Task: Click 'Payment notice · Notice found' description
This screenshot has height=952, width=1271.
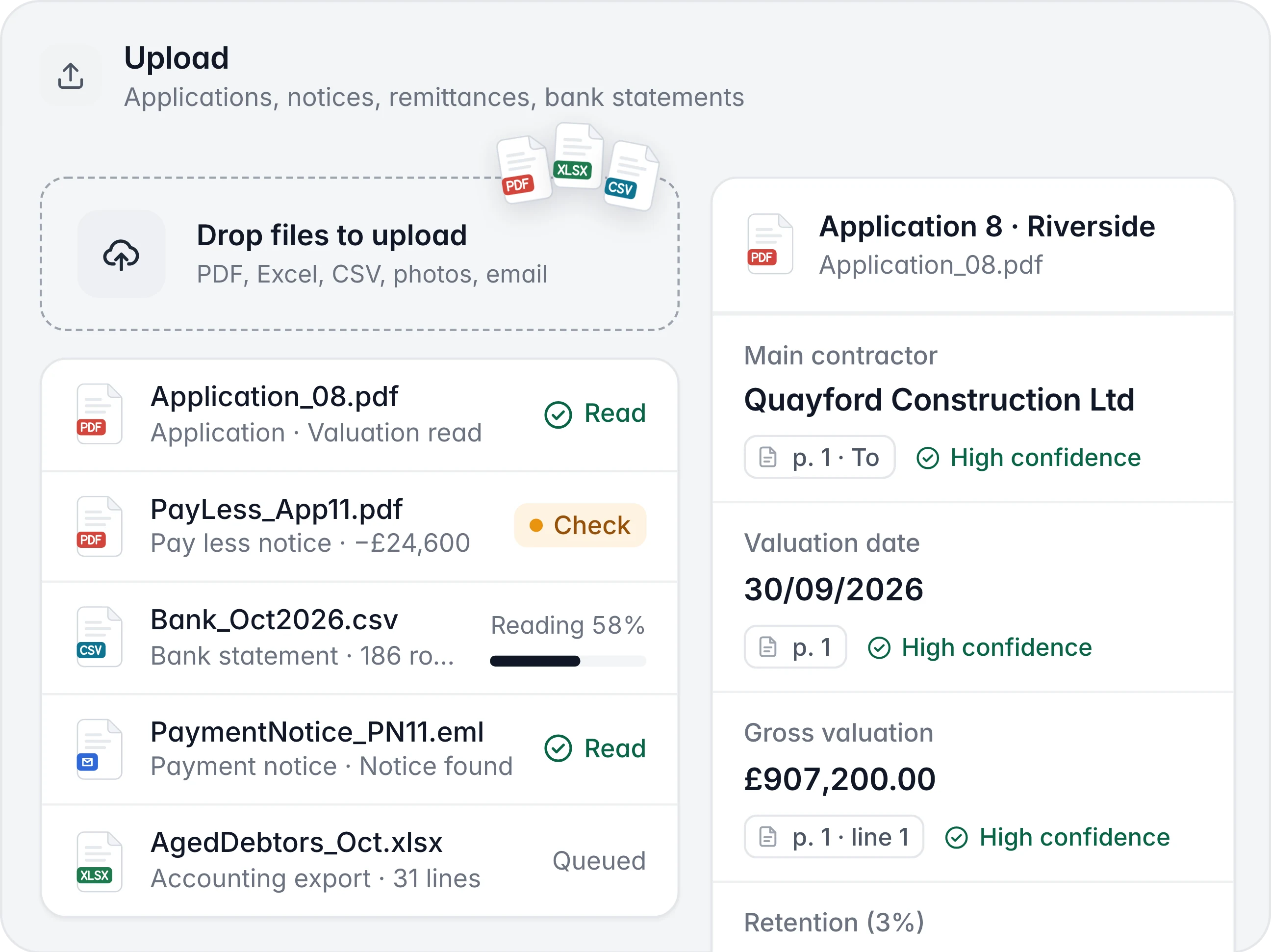Action: [x=331, y=766]
